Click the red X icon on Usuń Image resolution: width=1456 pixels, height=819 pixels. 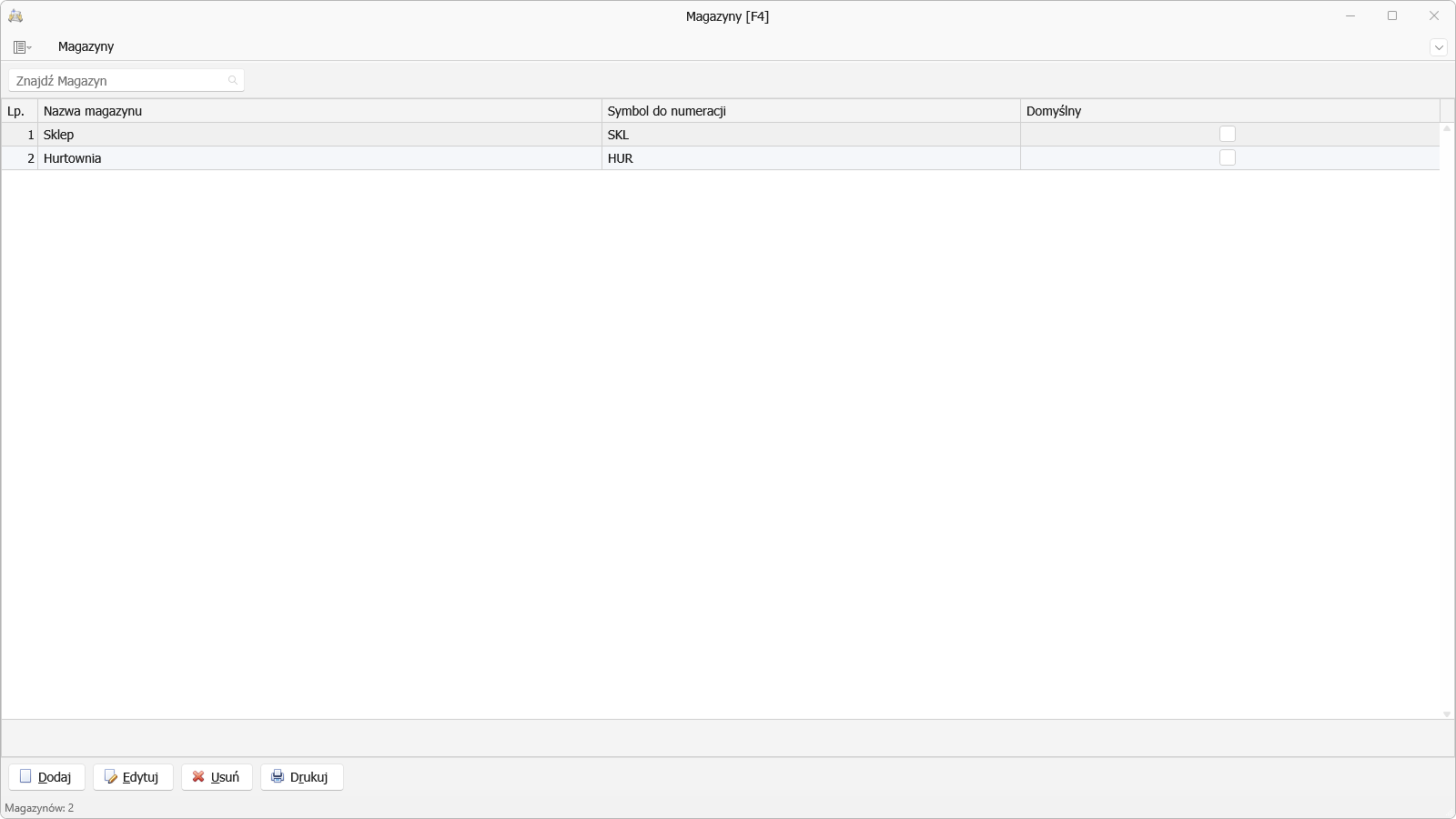[x=198, y=776]
